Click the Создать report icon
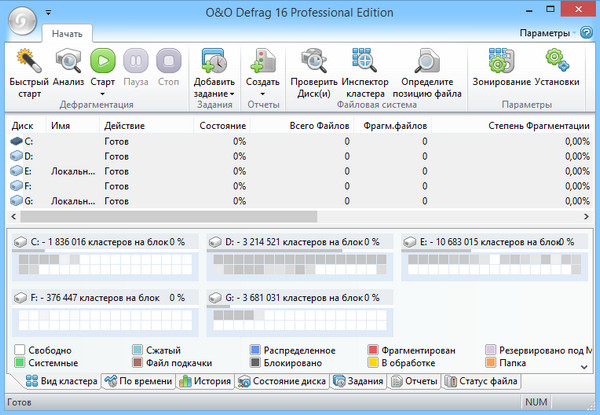 (x=263, y=60)
